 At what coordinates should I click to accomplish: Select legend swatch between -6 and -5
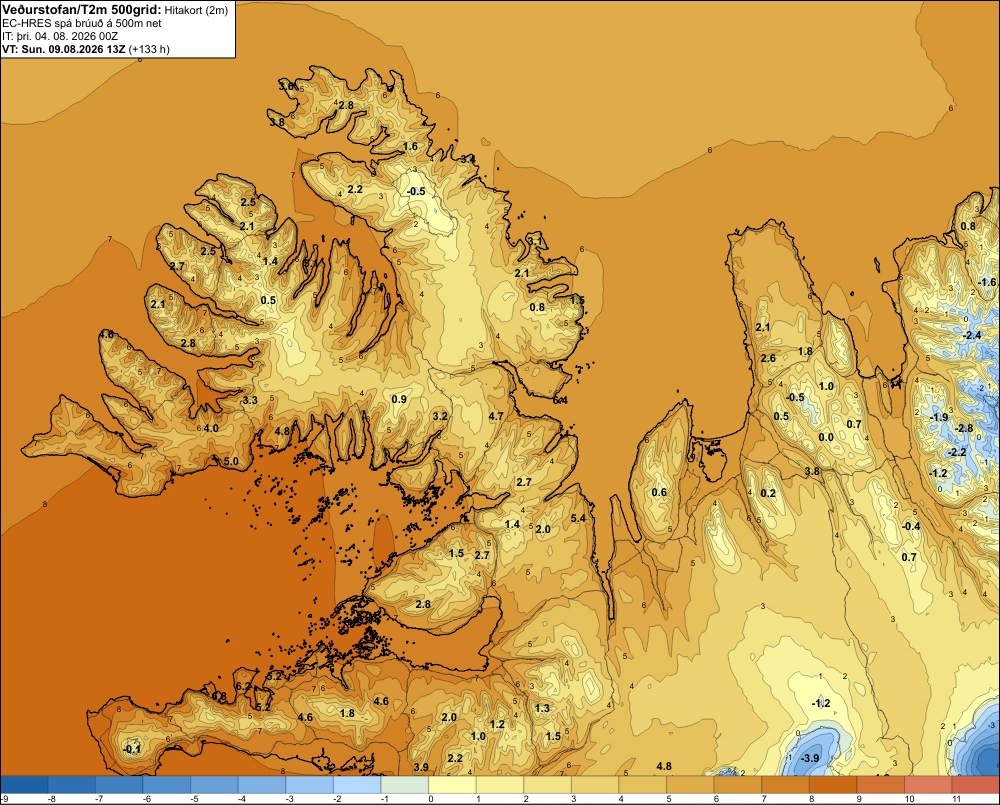click(x=167, y=785)
